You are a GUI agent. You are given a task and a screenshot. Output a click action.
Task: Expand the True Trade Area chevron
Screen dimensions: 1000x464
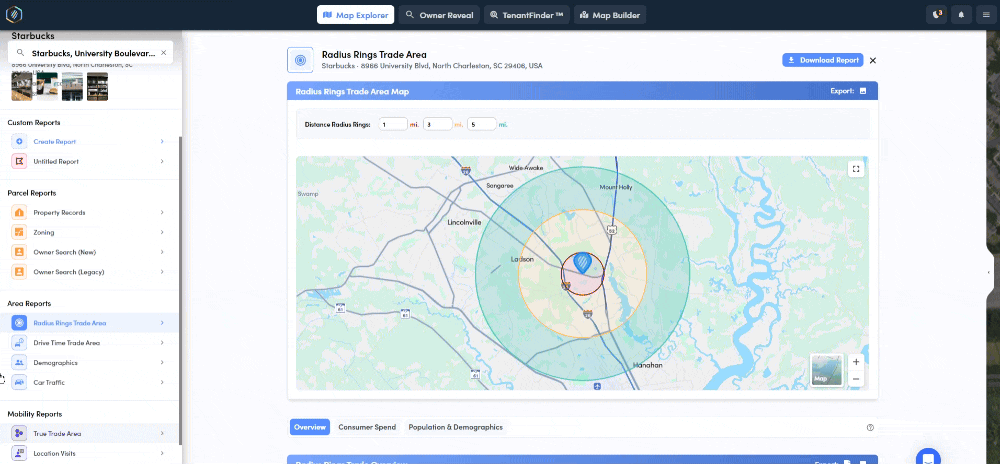[162, 433]
